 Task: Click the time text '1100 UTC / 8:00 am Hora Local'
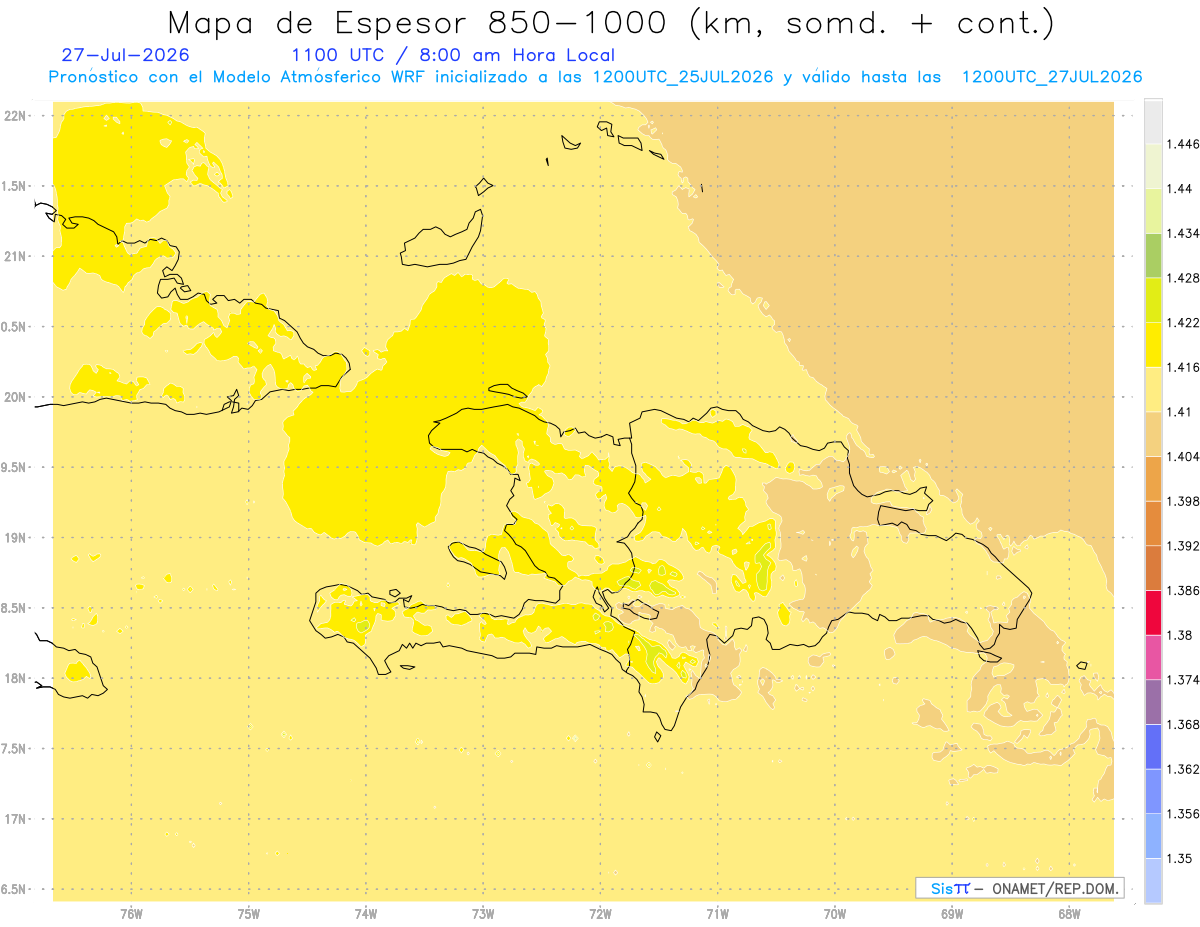[453, 55]
